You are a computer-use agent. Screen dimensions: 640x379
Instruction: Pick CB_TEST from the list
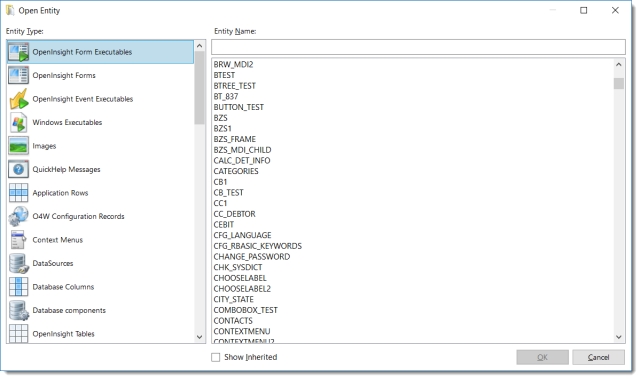point(229,193)
